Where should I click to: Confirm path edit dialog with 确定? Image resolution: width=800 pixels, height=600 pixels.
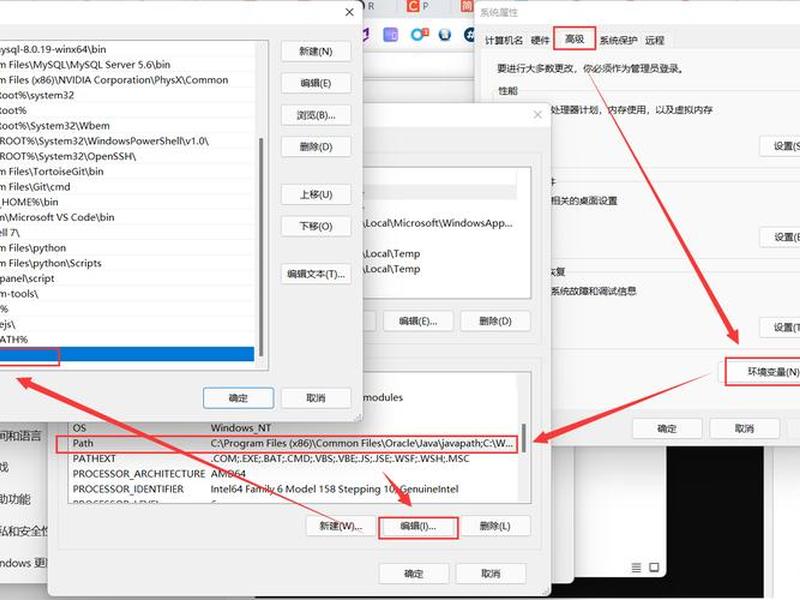238,398
